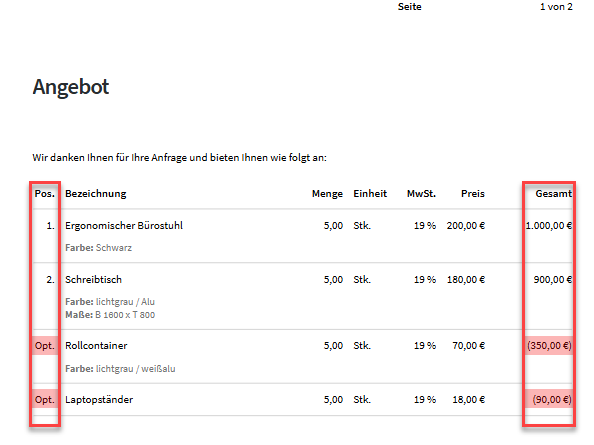Image resolution: width=594 pixels, height=445 pixels.
Task: Click the Angebot document heading
Action: tap(71, 87)
